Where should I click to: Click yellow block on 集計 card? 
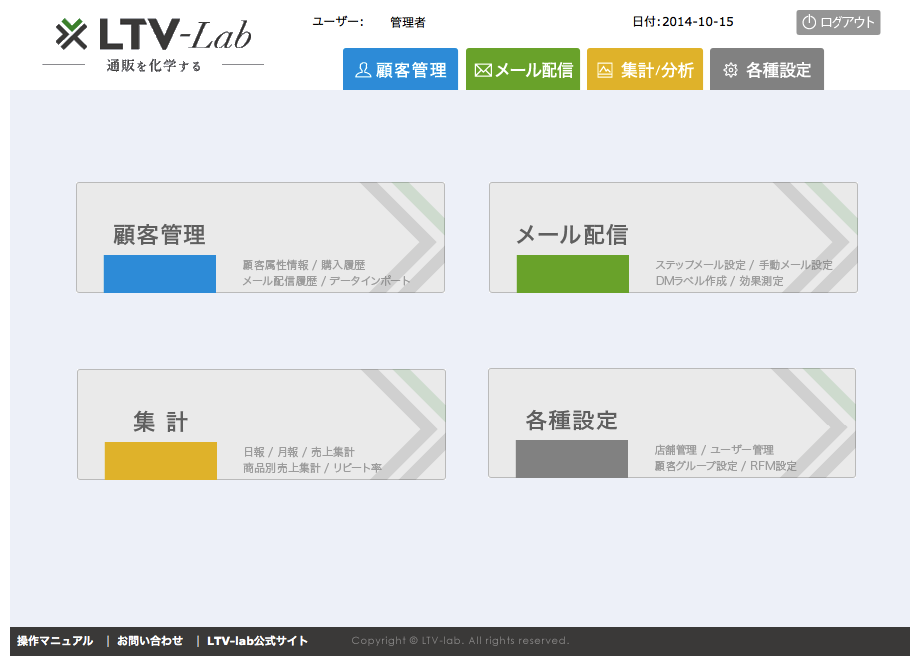click(161, 461)
